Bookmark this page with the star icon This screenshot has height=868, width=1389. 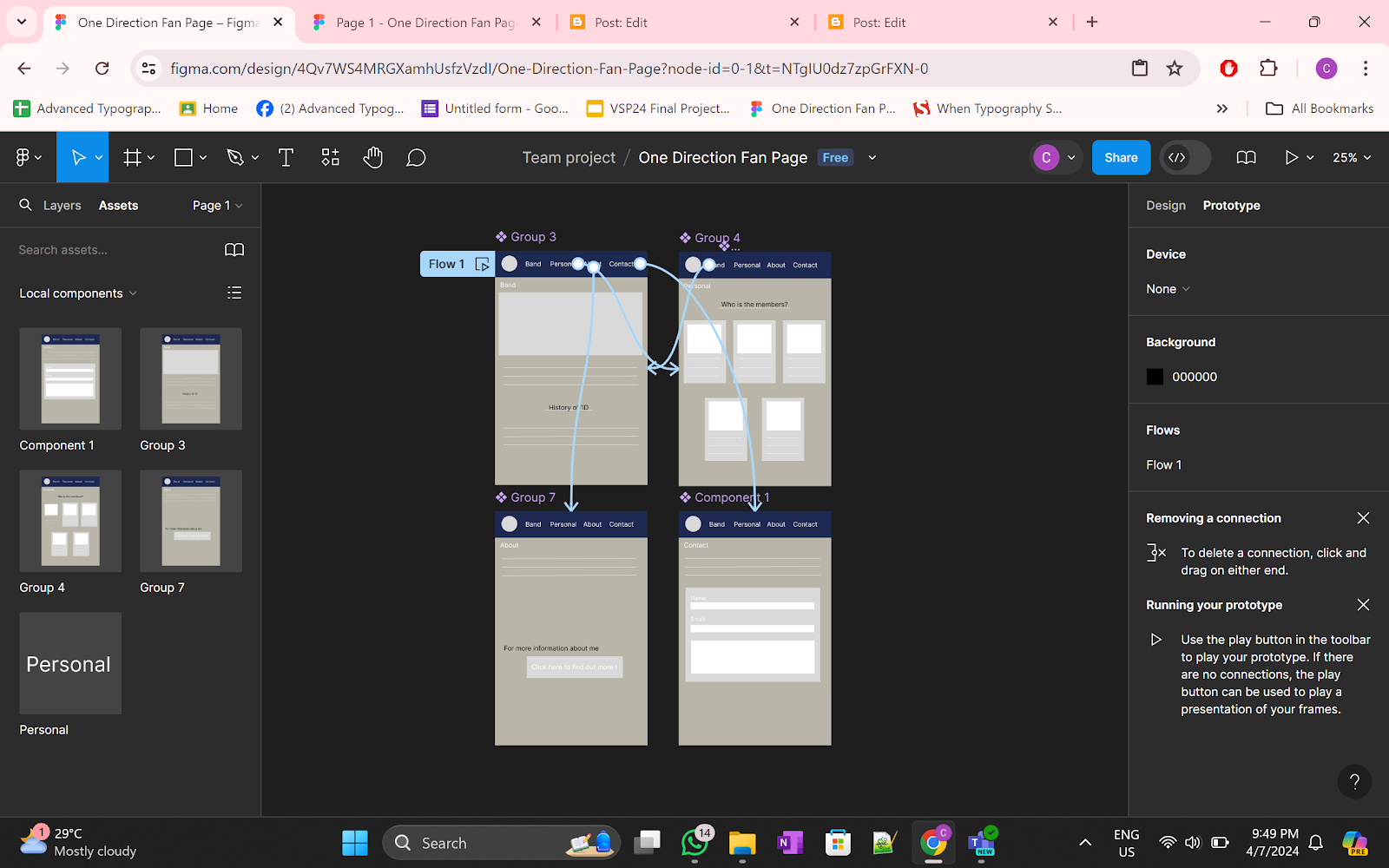(x=1175, y=69)
